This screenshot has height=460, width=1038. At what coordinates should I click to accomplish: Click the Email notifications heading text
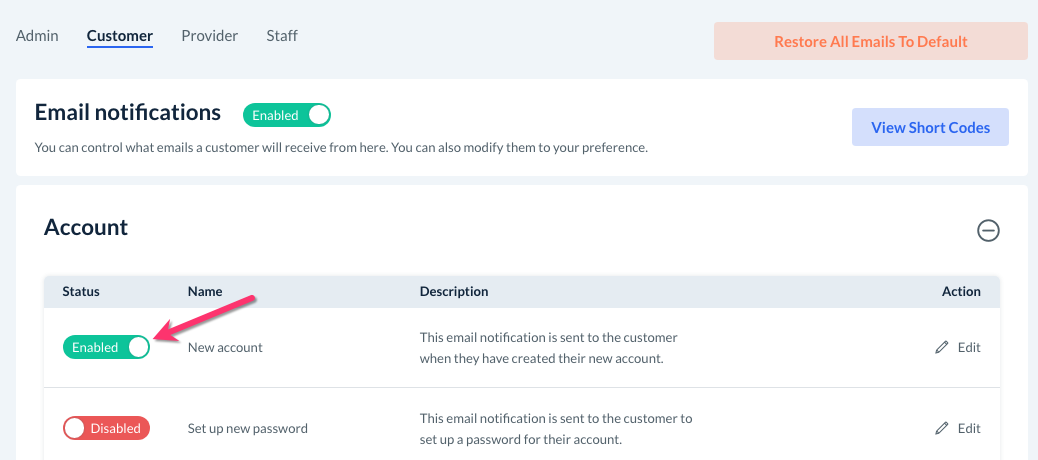128,112
